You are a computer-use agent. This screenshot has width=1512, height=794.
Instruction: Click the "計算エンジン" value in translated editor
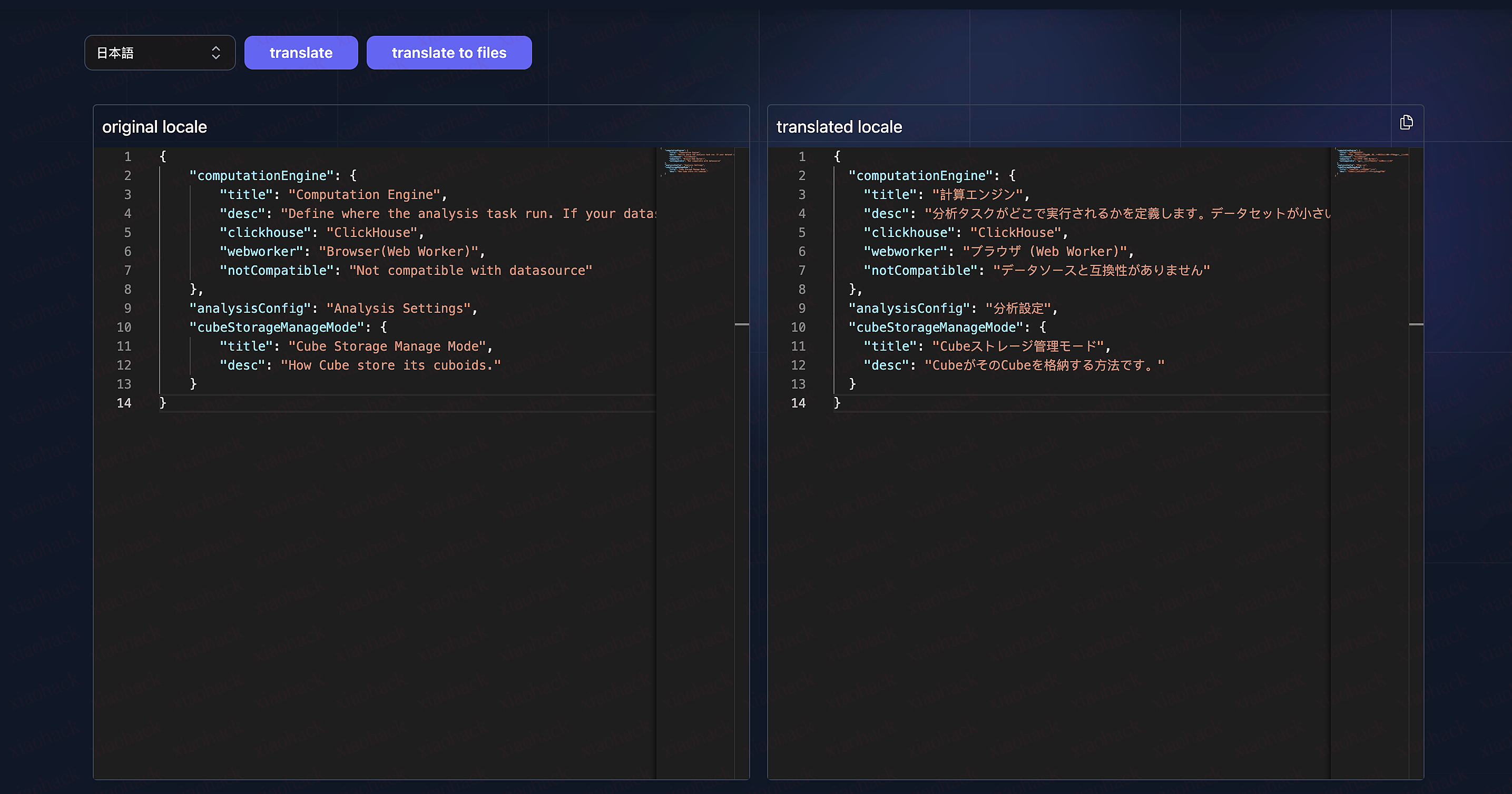[x=977, y=195]
